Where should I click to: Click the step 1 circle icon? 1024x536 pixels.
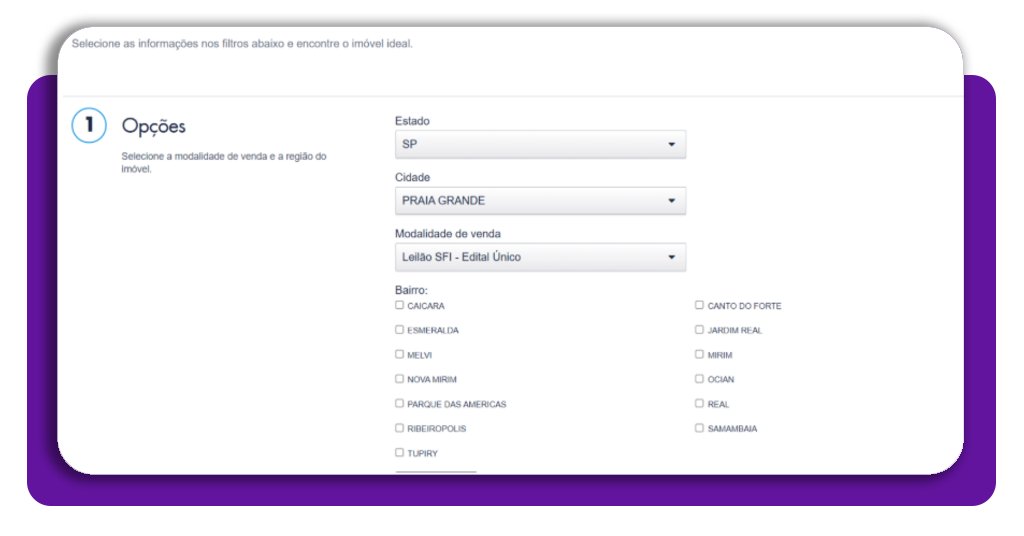tap(88, 126)
